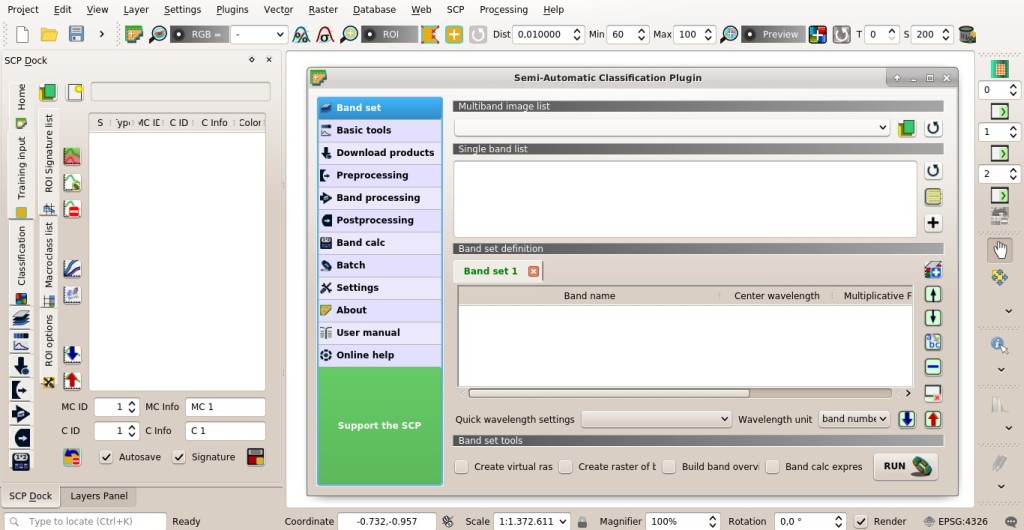The height and width of the screenshot is (530, 1024).
Task: Open file icon next to the Multiband image list
Action: point(906,128)
